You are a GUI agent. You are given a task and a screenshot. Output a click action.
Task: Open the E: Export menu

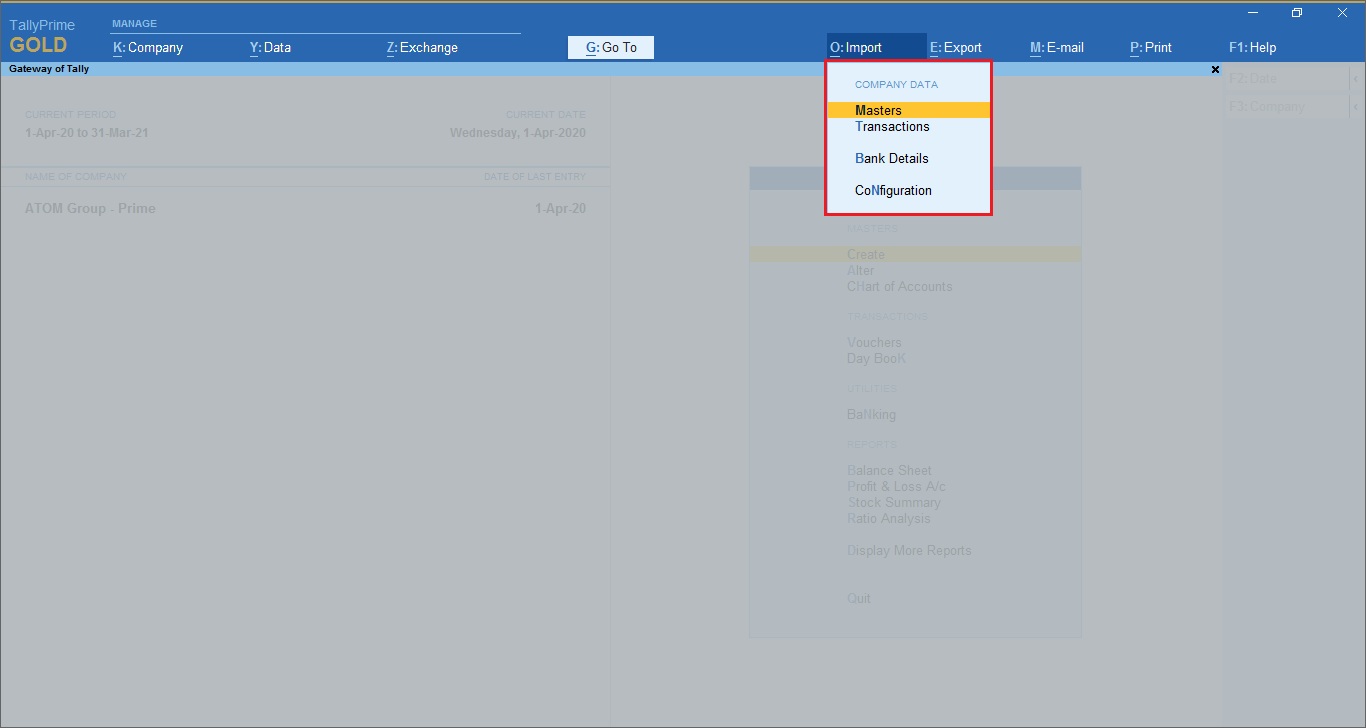coord(956,47)
